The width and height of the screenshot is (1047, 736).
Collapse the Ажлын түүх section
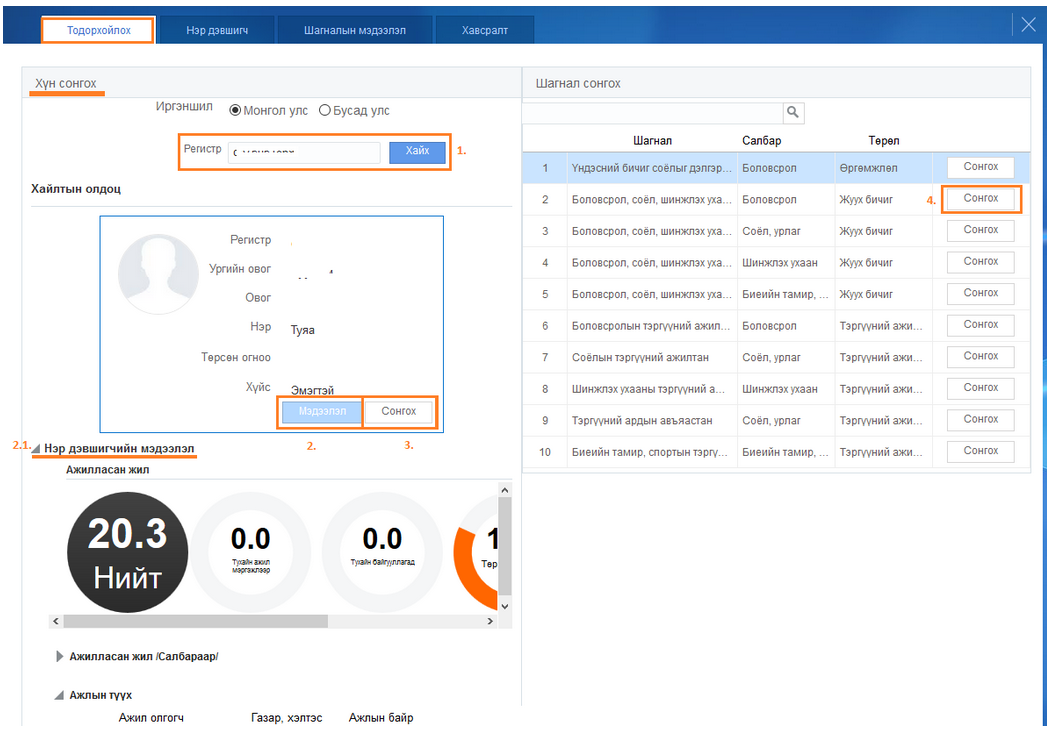point(59,695)
